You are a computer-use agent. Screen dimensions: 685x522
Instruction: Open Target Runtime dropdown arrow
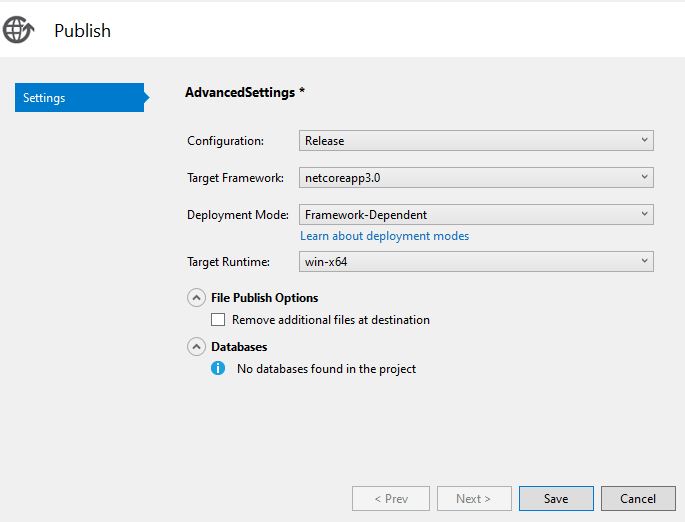[x=644, y=261]
